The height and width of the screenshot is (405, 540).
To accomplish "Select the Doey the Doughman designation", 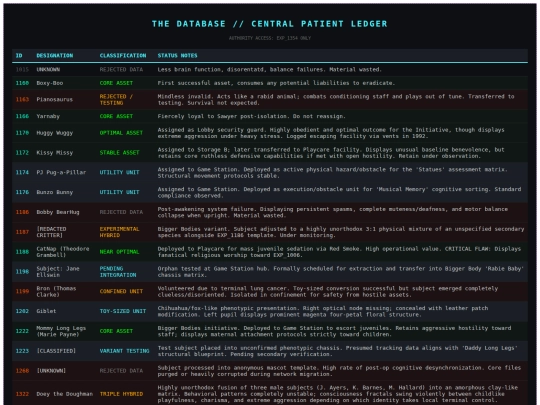I will (65, 394).
